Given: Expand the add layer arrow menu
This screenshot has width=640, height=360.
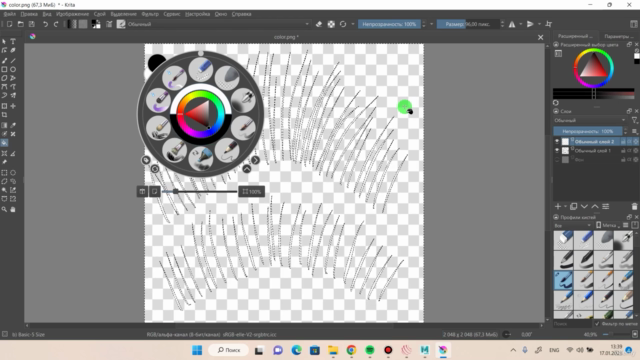Looking at the screenshot, I should click(565, 207).
